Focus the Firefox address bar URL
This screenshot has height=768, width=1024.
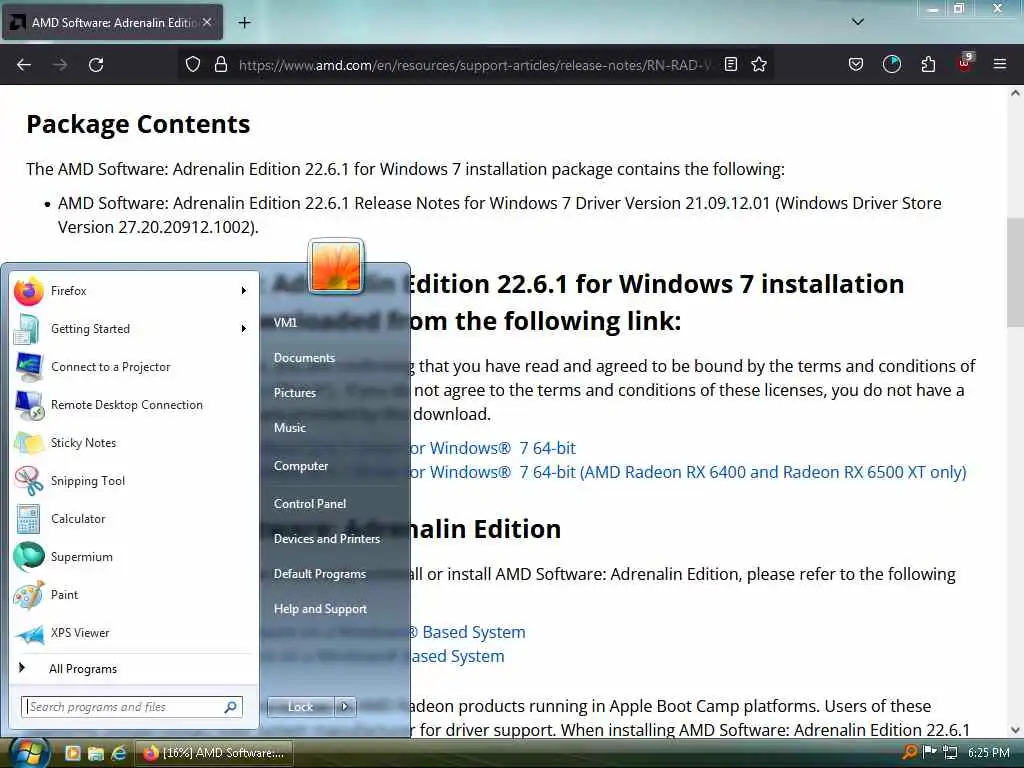pyautogui.click(x=473, y=65)
